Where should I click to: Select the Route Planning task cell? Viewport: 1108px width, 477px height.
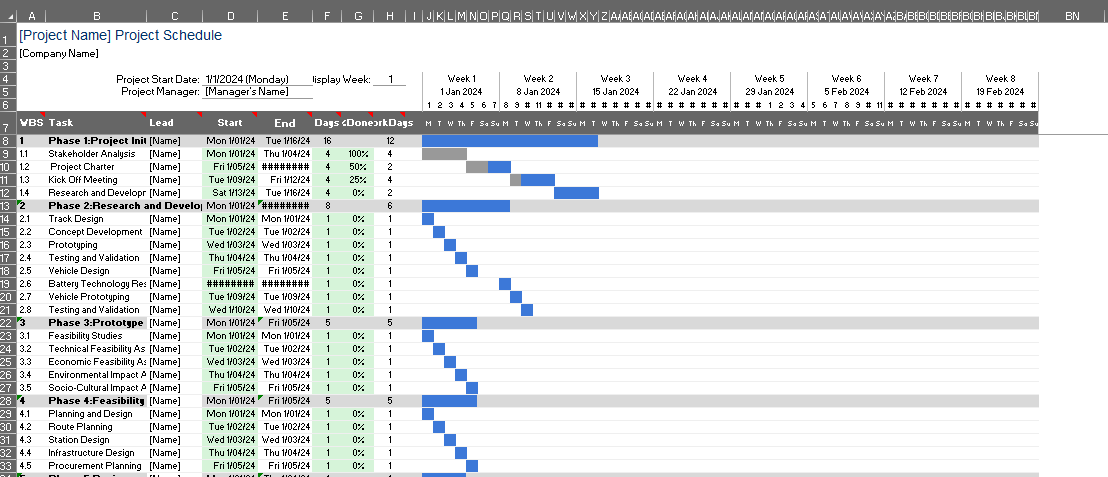(96, 427)
